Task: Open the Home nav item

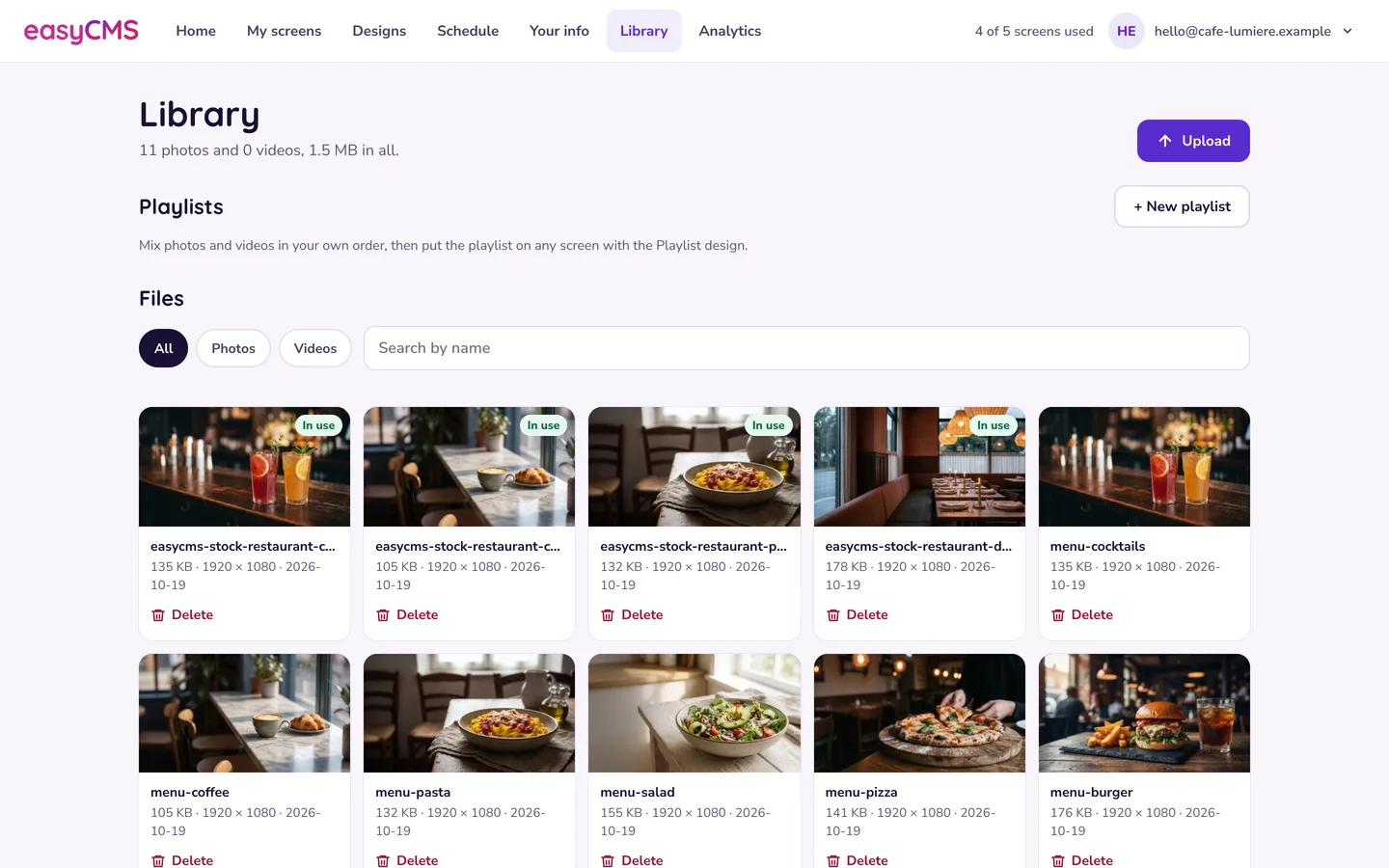Action: [196, 31]
